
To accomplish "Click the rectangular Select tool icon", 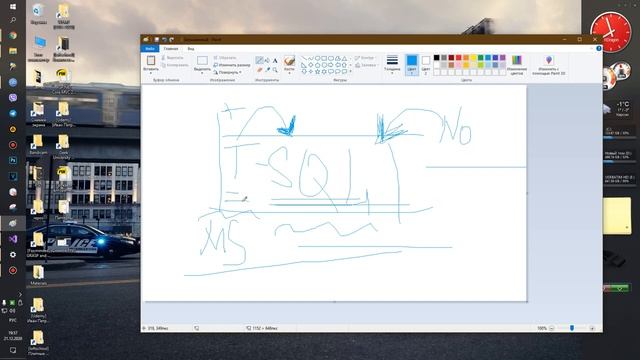I will pyautogui.click(x=202, y=60).
